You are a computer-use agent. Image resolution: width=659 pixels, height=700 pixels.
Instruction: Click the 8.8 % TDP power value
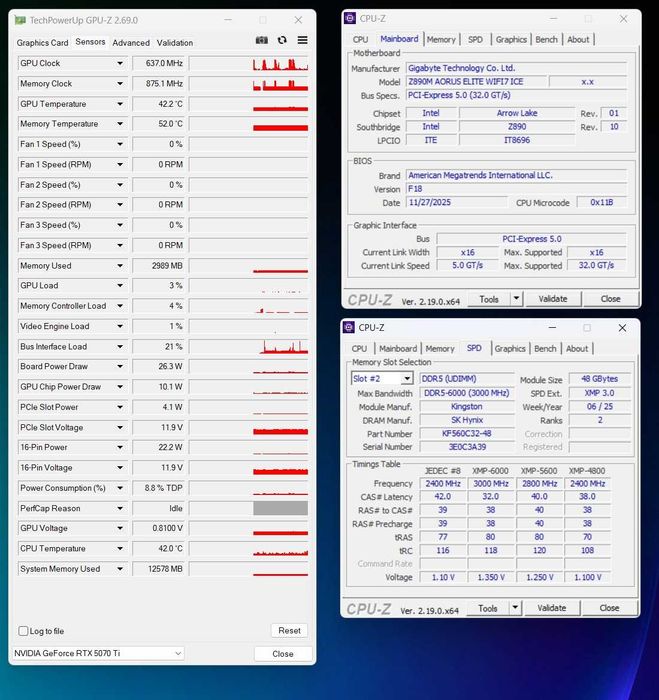tap(158, 488)
